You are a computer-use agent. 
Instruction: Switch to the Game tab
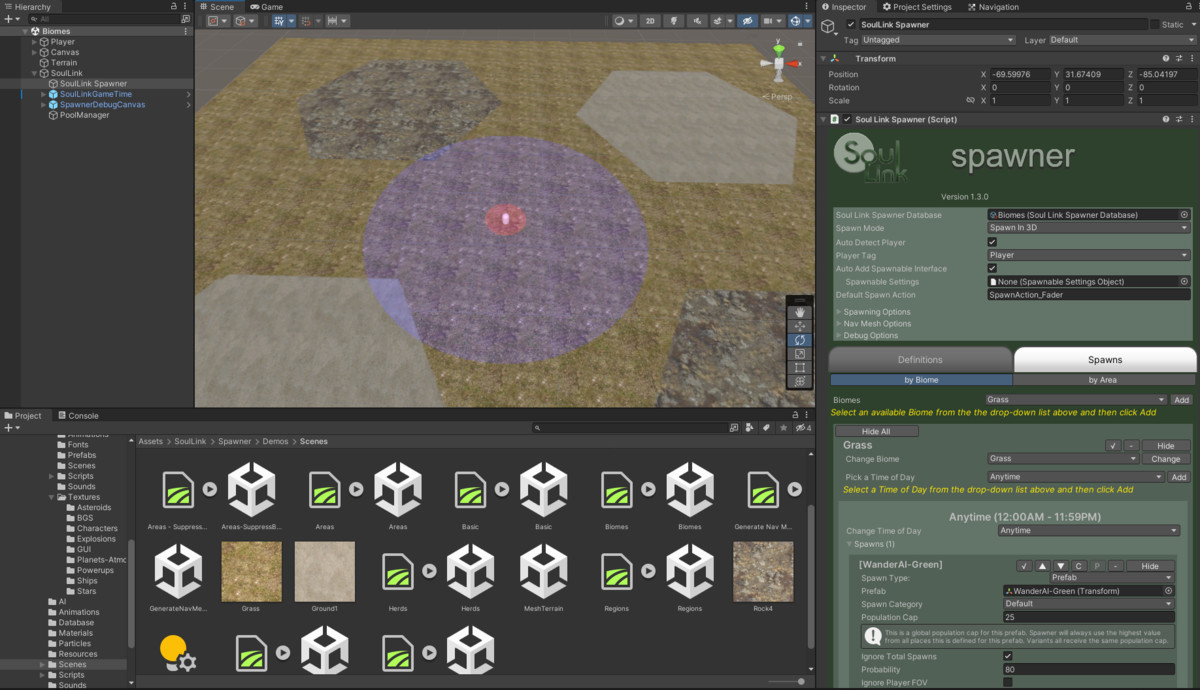click(265, 7)
